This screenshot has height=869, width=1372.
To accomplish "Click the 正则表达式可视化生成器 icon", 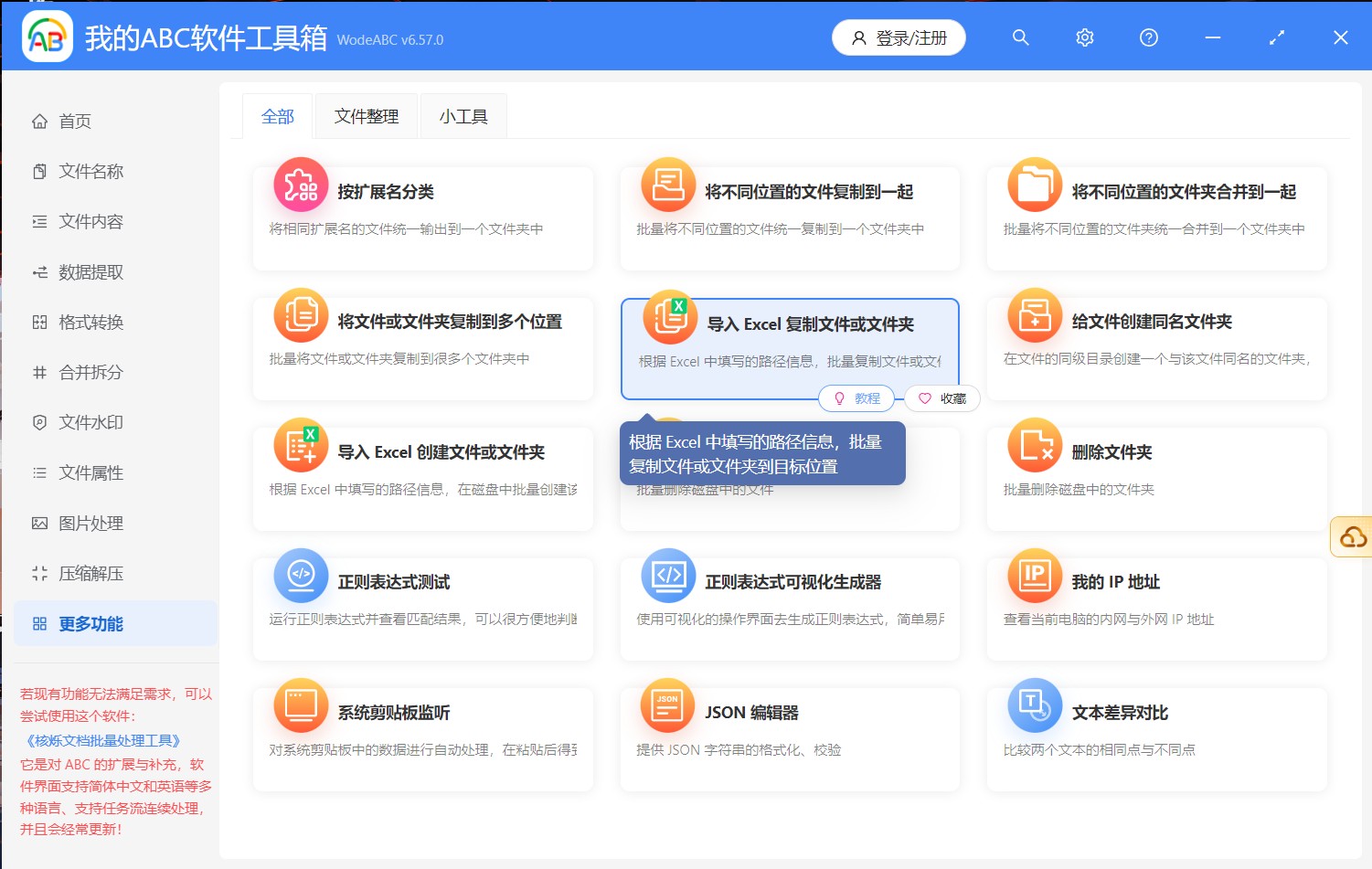I will coord(668,576).
